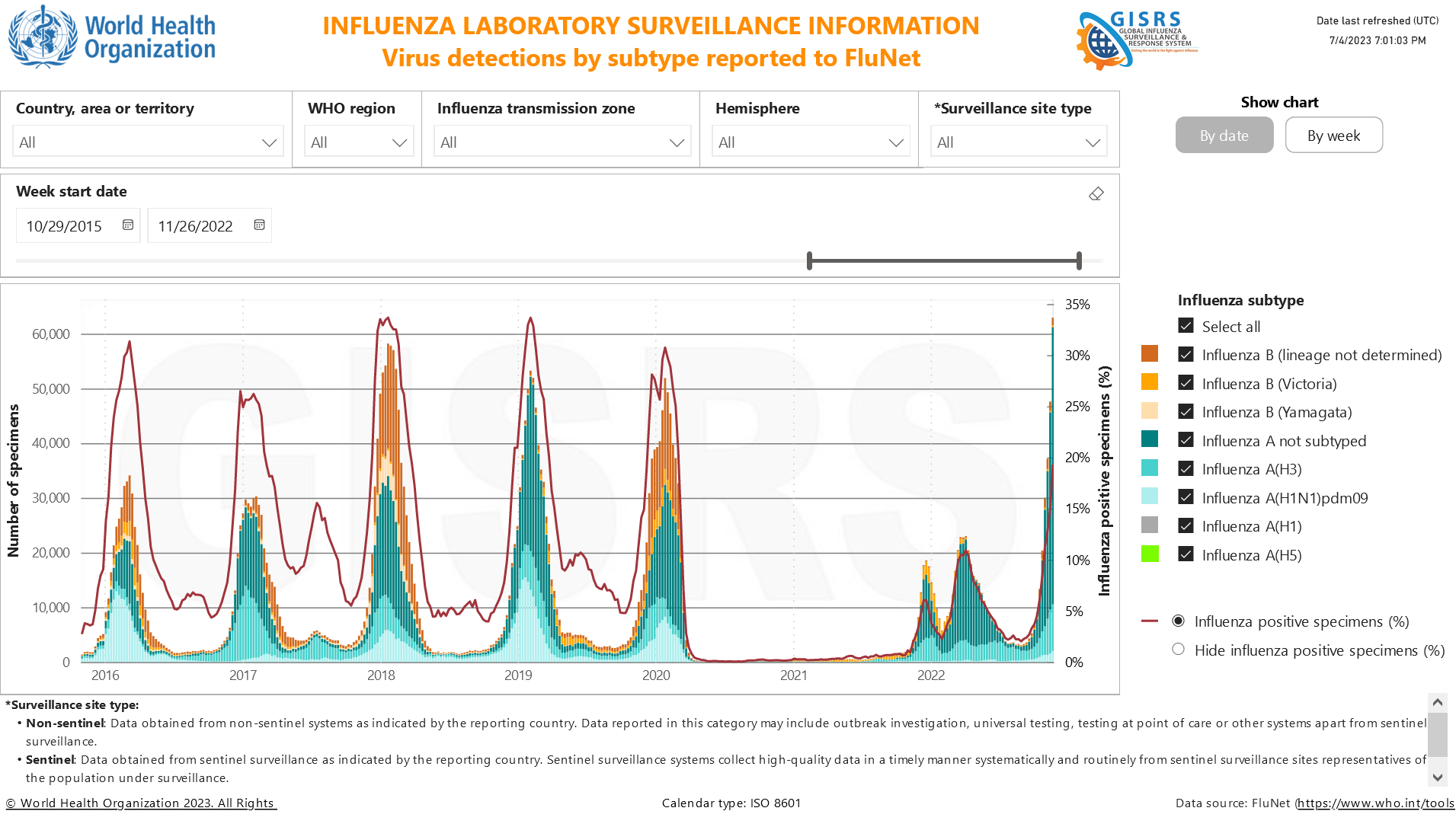Open the Hemisphere dropdown
1456x827 pixels.
coord(811,142)
